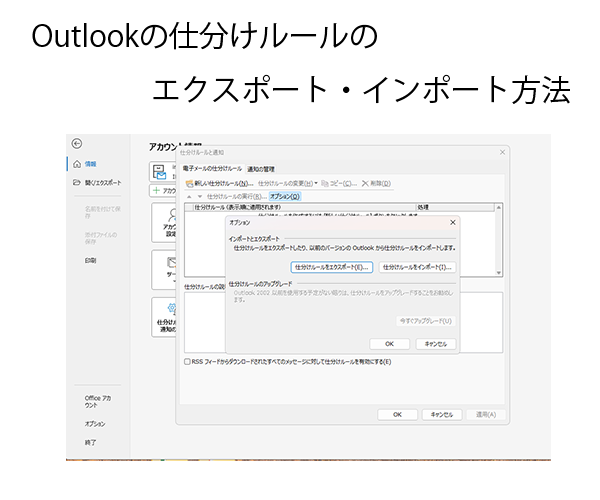Click the コピー icon in rules toolbar

(327, 183)
